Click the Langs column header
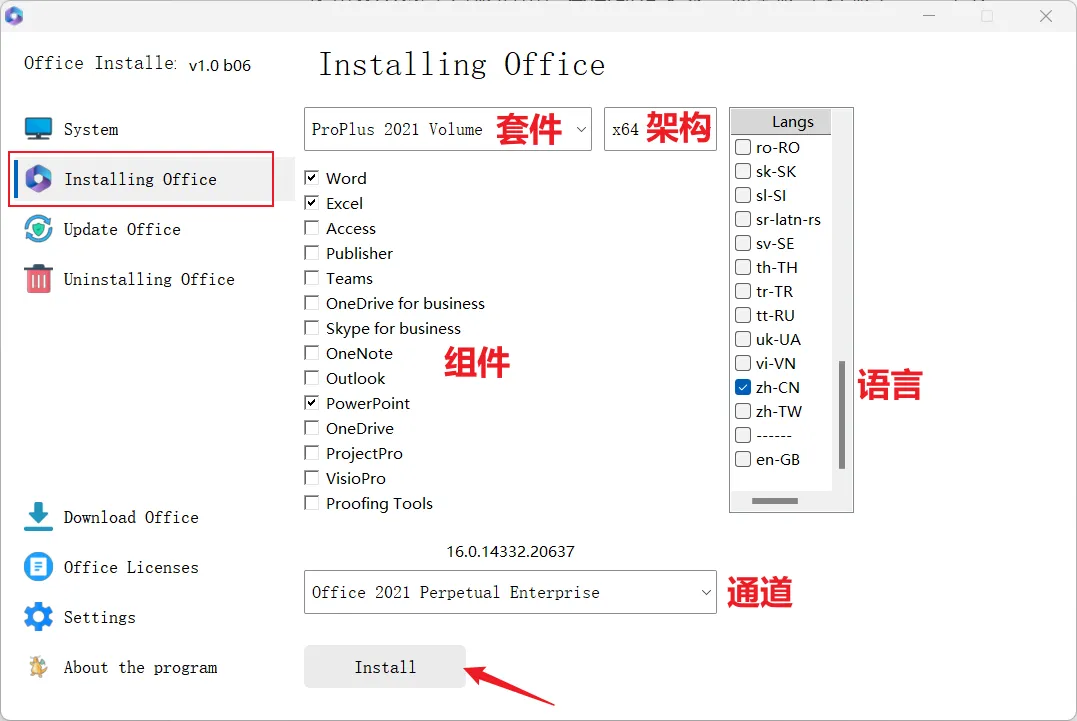Image resolution: width=1077 pixels, height=721 pixels. 781,122
